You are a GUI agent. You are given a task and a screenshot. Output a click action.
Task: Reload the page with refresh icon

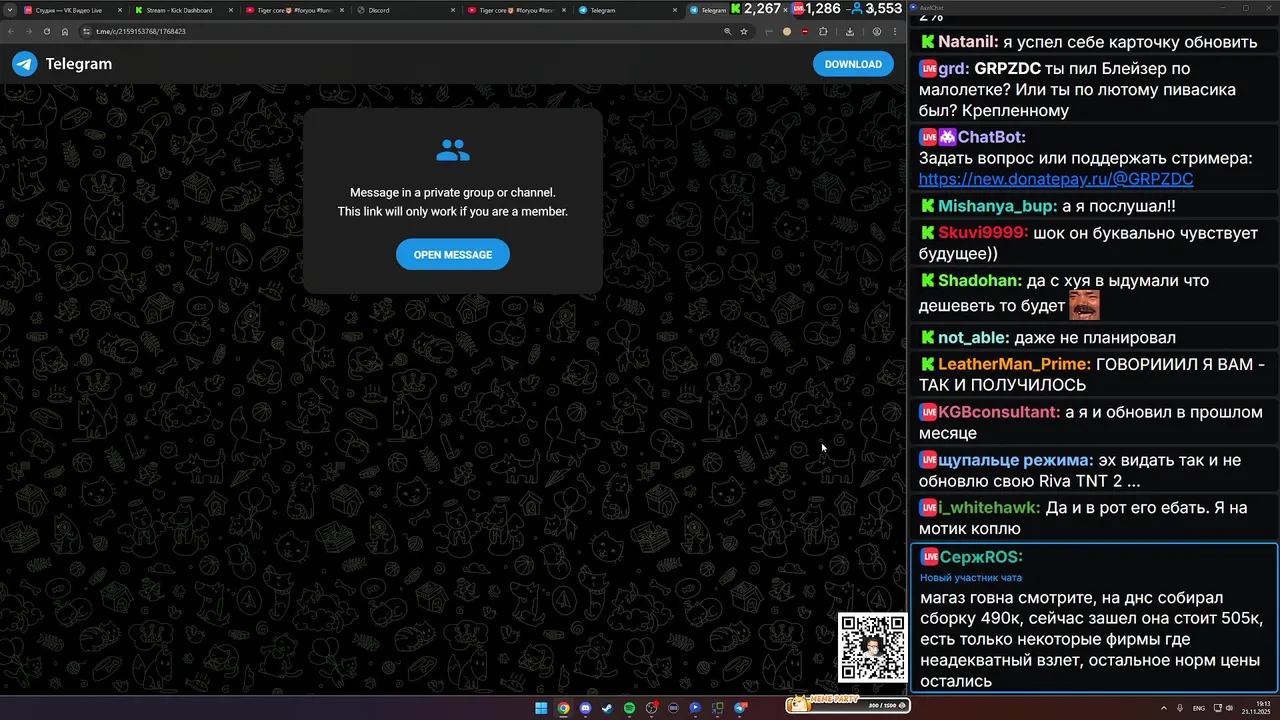coord(46,31)
